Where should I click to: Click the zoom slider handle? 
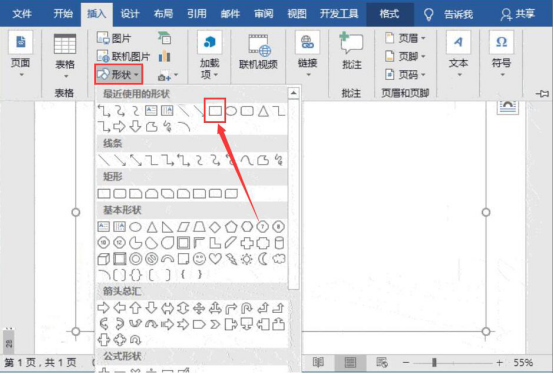434,362
